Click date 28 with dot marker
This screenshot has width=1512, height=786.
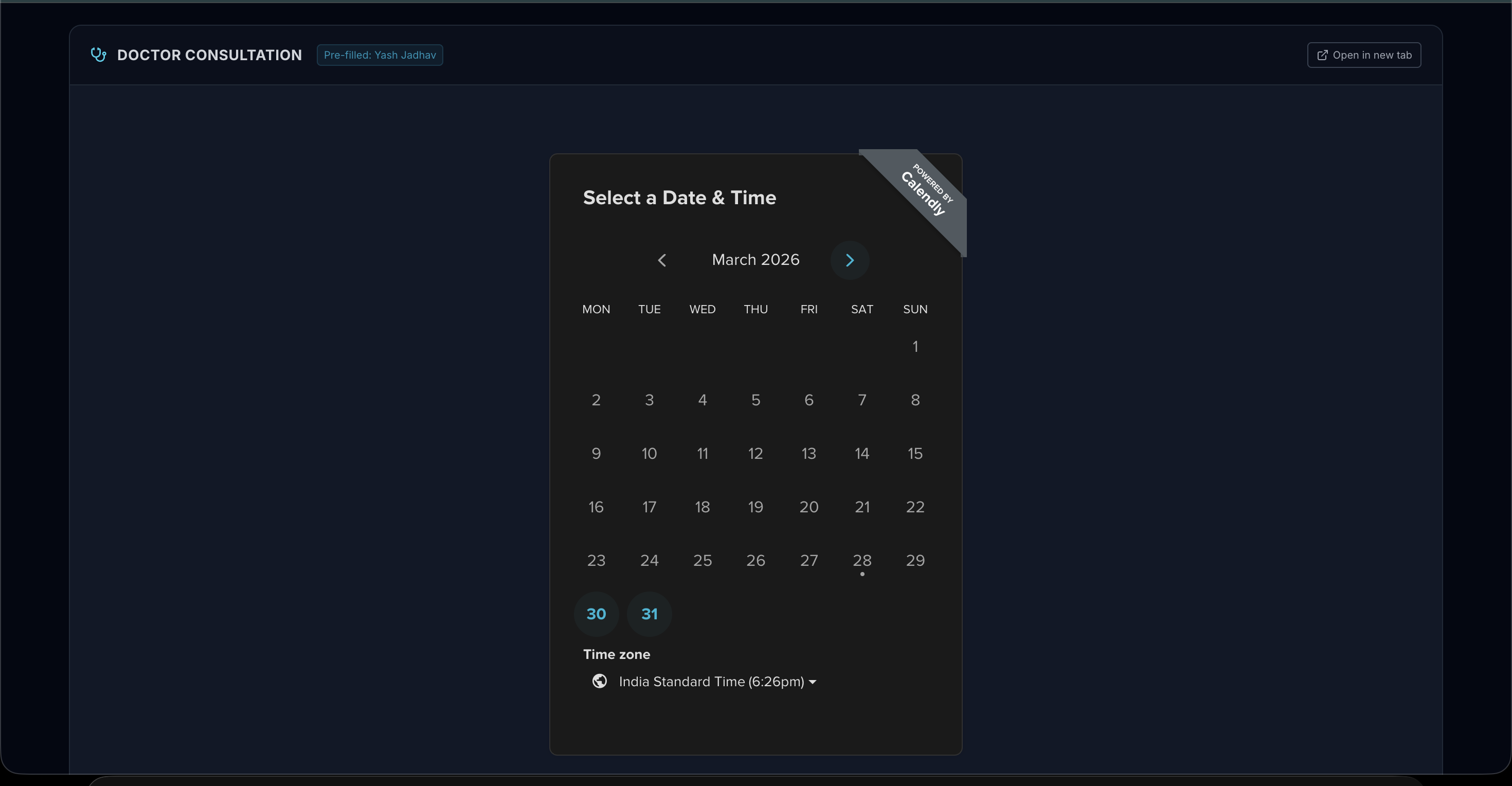point(861,561)
